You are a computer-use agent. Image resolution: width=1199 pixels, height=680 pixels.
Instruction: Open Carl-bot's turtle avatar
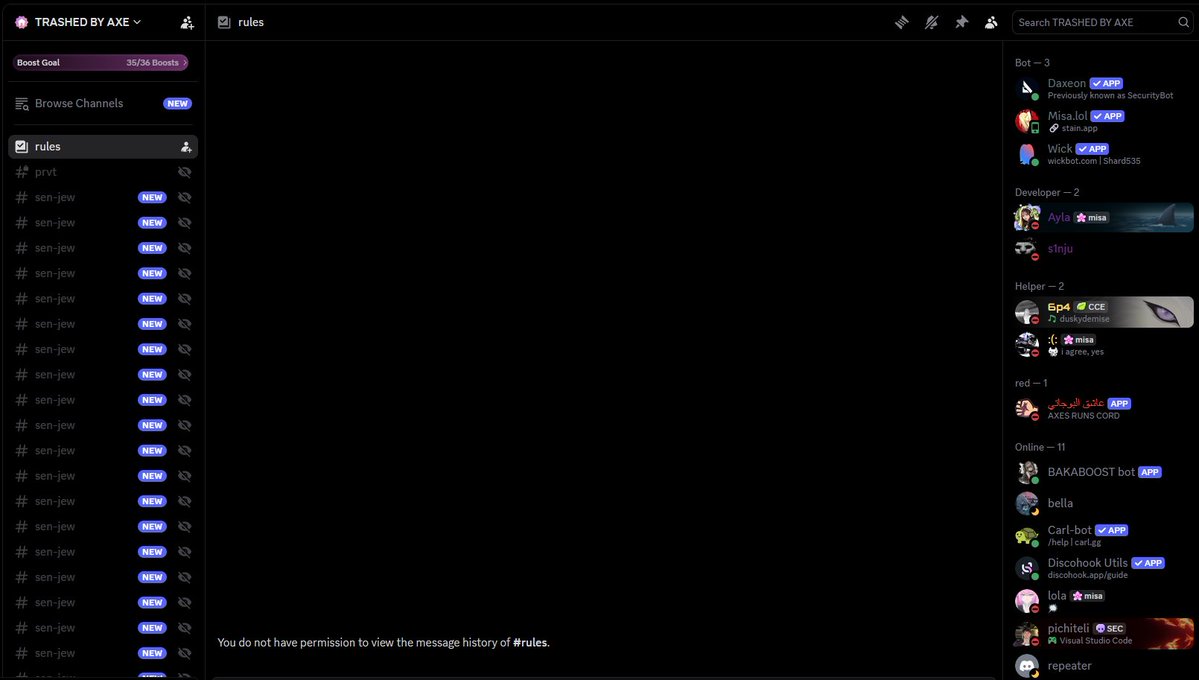pyautogui.click(x=1027, y=536)
